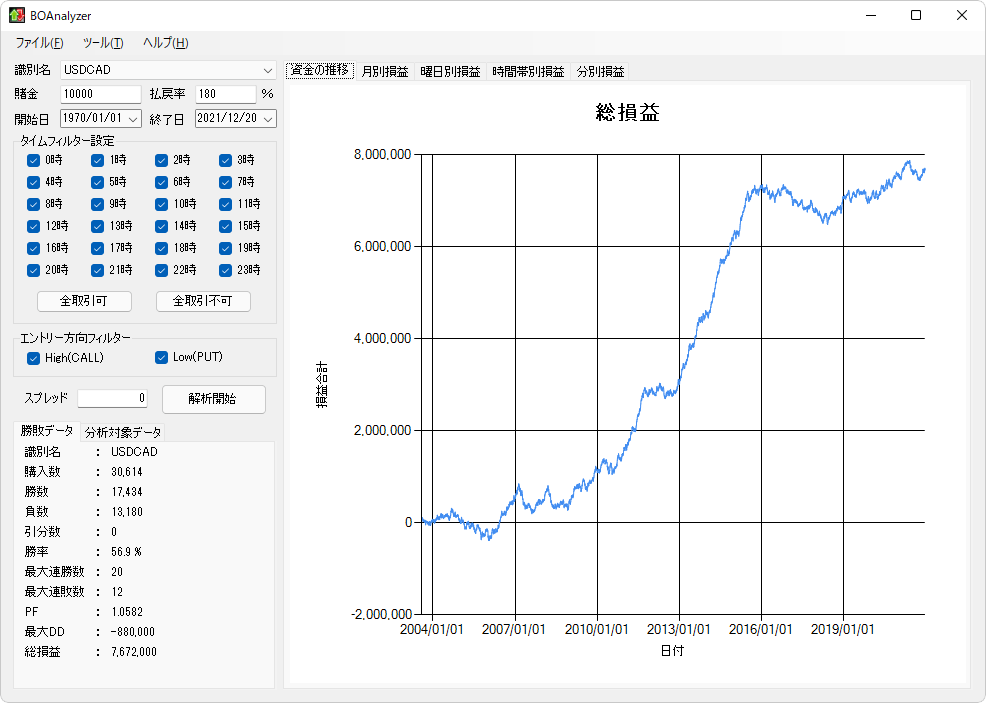Screen dimensions: 986x703
Task: Click the 総損益 chart title
Action: click(628, 113)
